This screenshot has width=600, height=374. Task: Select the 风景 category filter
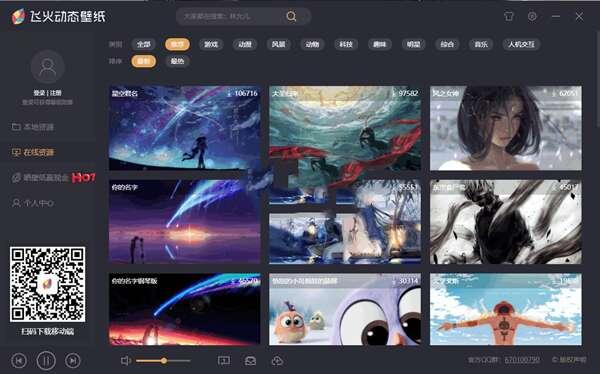point(278,44)
